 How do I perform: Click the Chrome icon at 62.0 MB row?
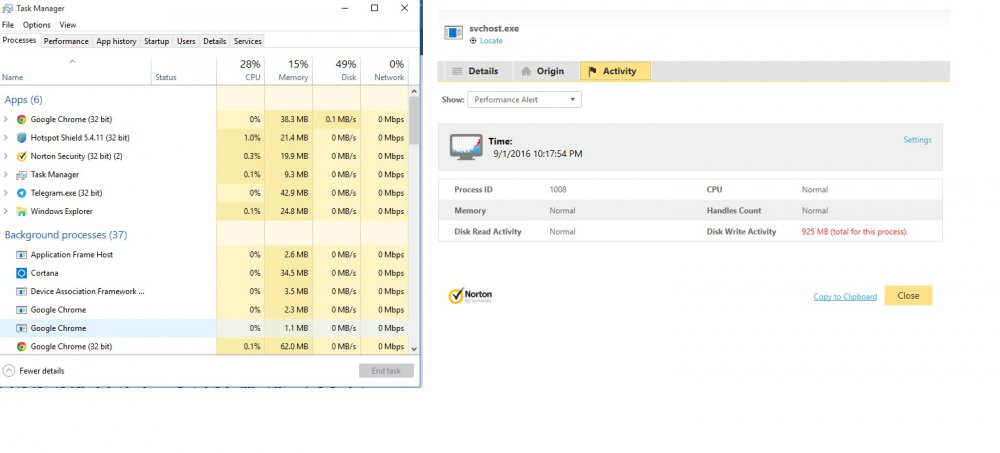pyautogui.click(x=22, y=346)
